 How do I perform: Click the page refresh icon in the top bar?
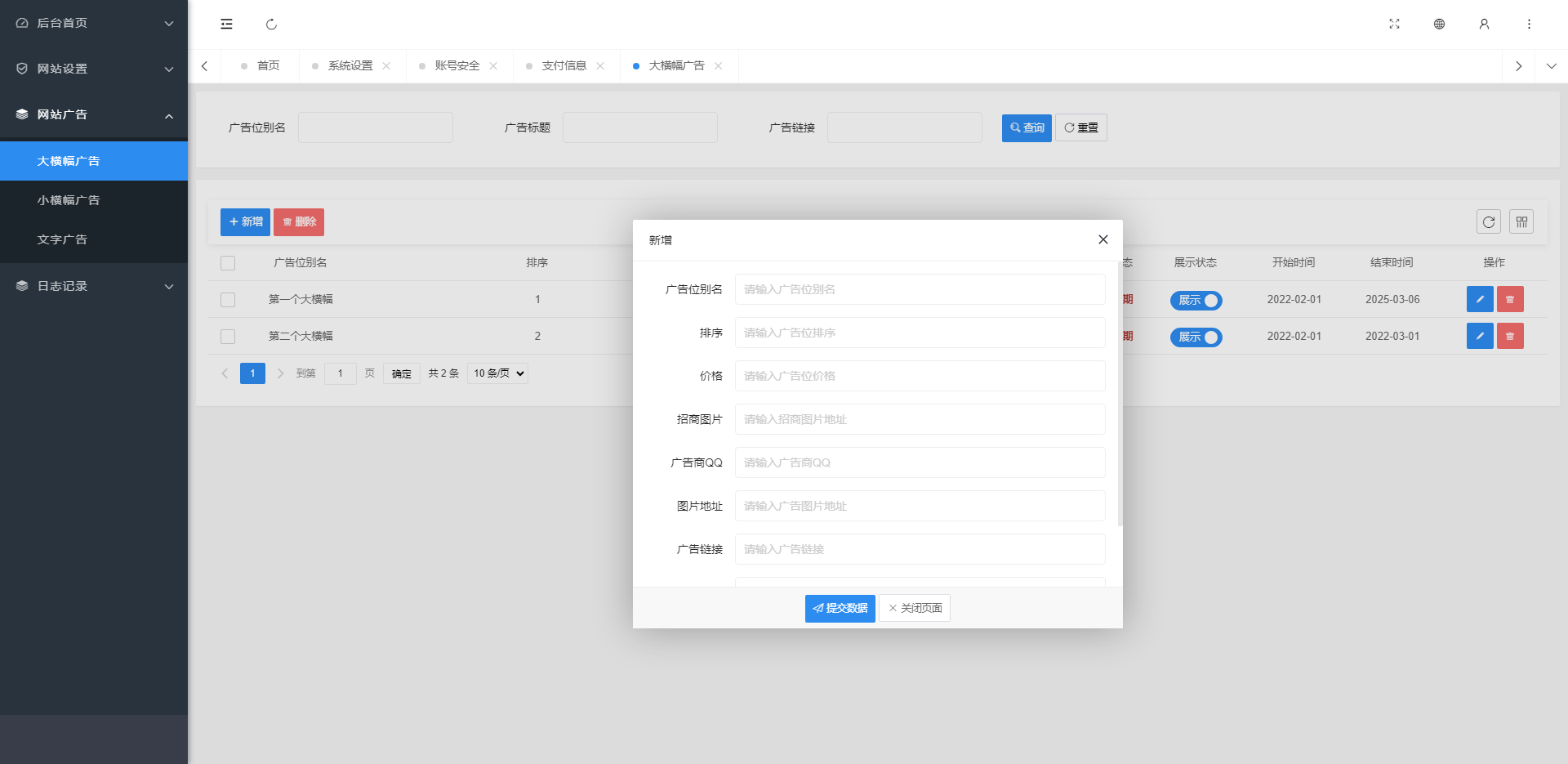(x=271, y=24)
